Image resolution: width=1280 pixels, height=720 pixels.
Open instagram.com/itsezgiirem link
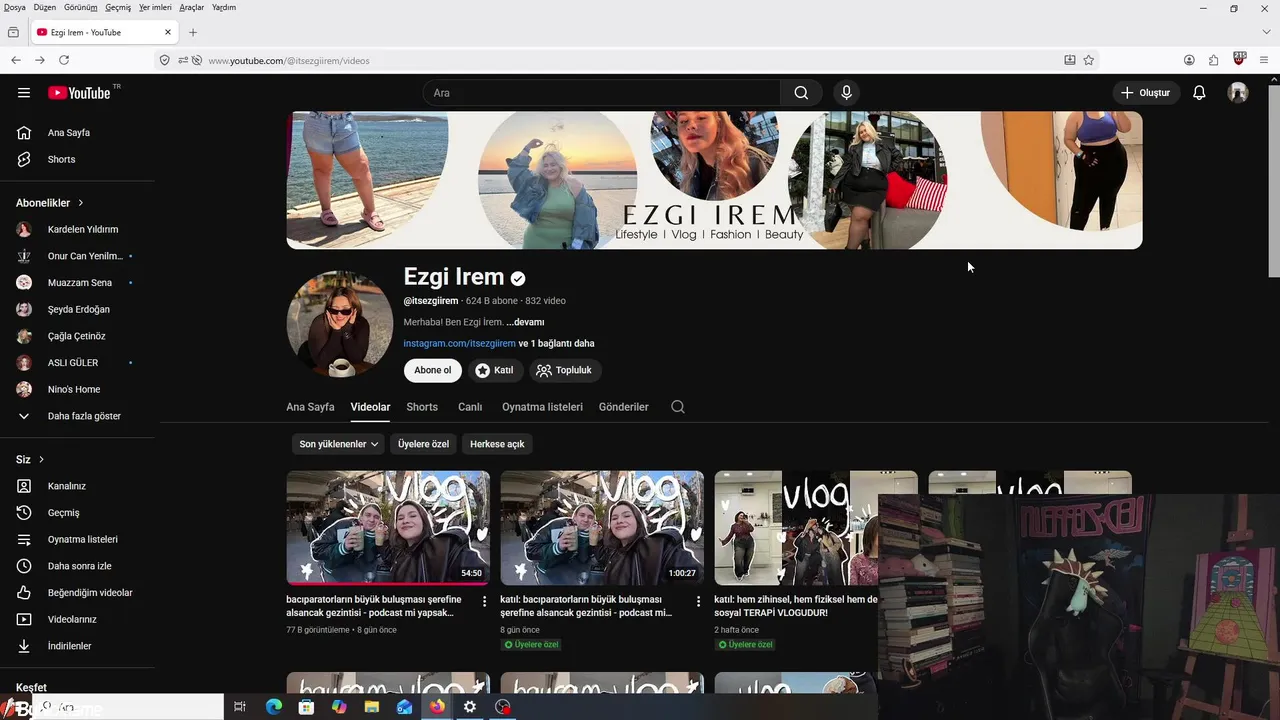[459, 343]
